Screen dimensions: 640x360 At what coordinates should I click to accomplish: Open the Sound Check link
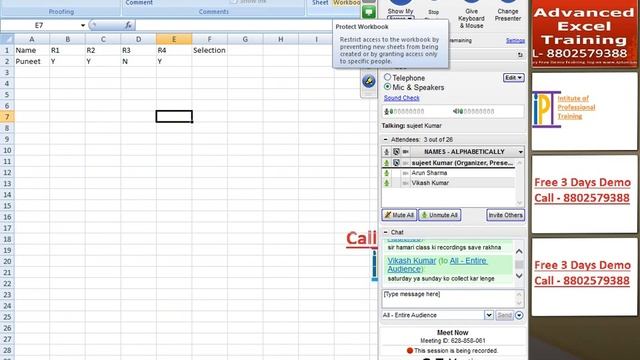click(x=401, y=98)
